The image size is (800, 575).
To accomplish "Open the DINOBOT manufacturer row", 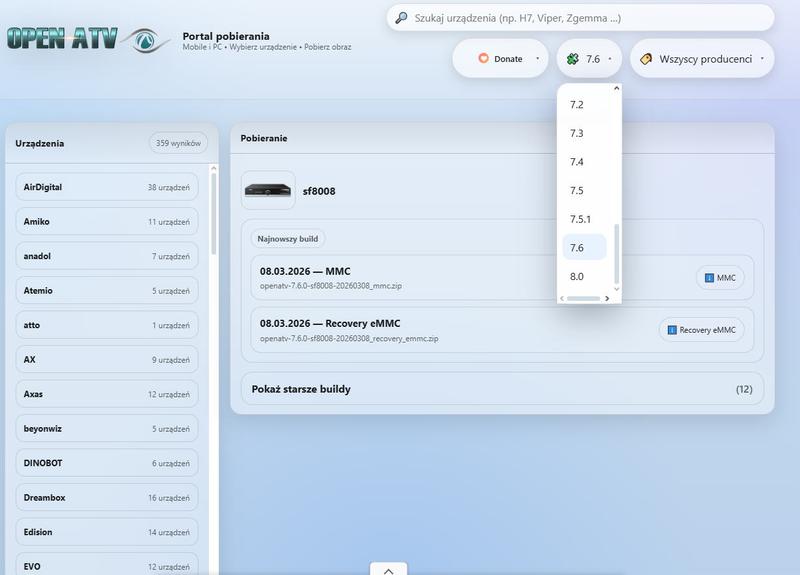I will coord(107,463).
